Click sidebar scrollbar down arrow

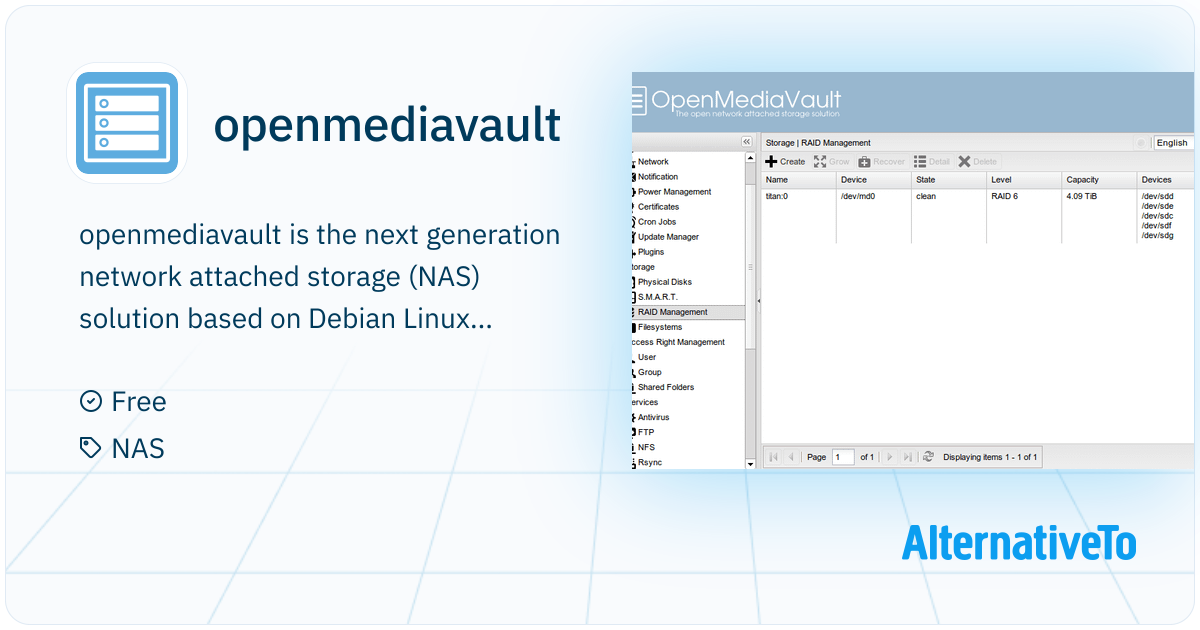pyautogui.click(x=751, y=464)
